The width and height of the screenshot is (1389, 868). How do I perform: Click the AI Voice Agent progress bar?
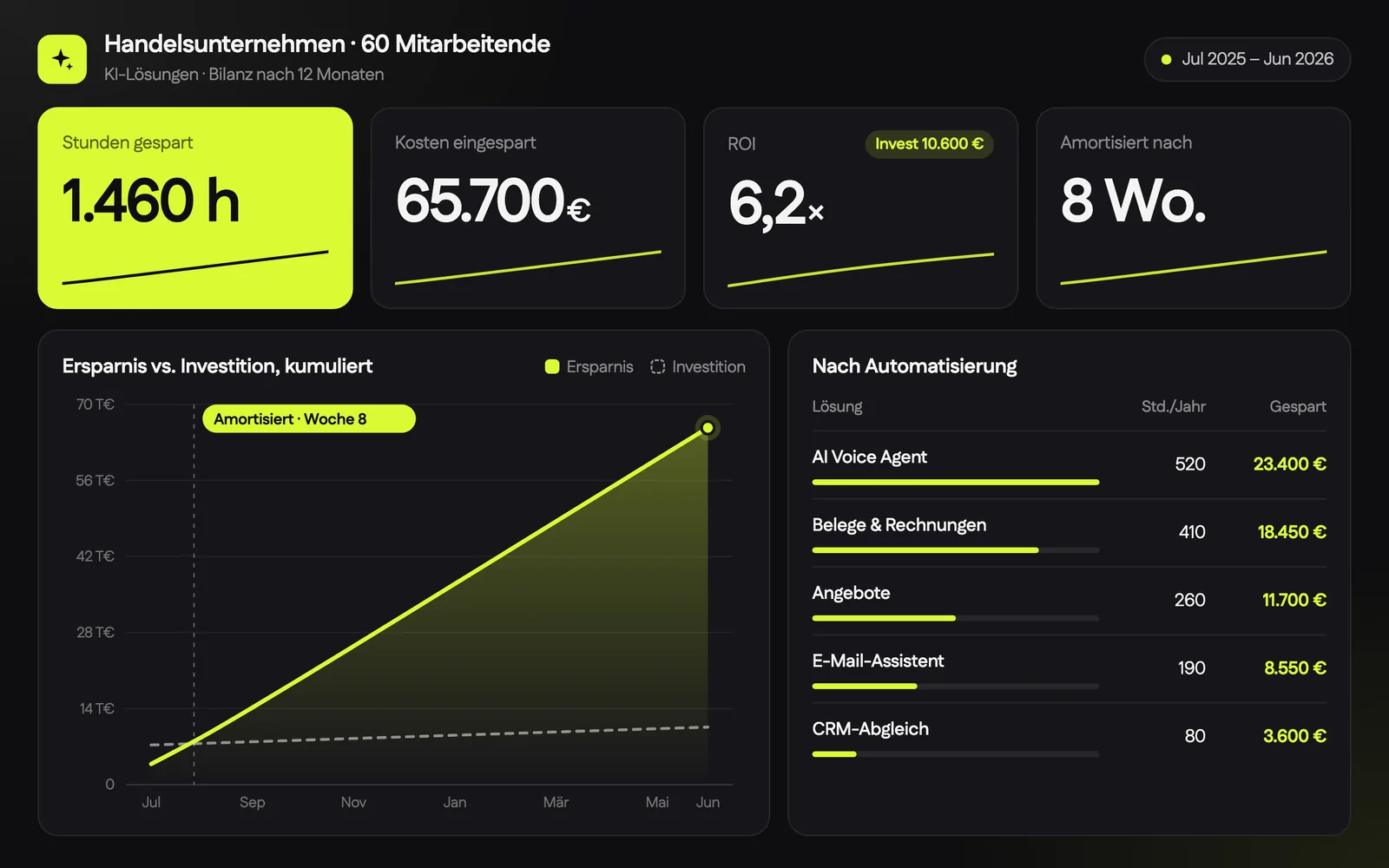[956, 482]
